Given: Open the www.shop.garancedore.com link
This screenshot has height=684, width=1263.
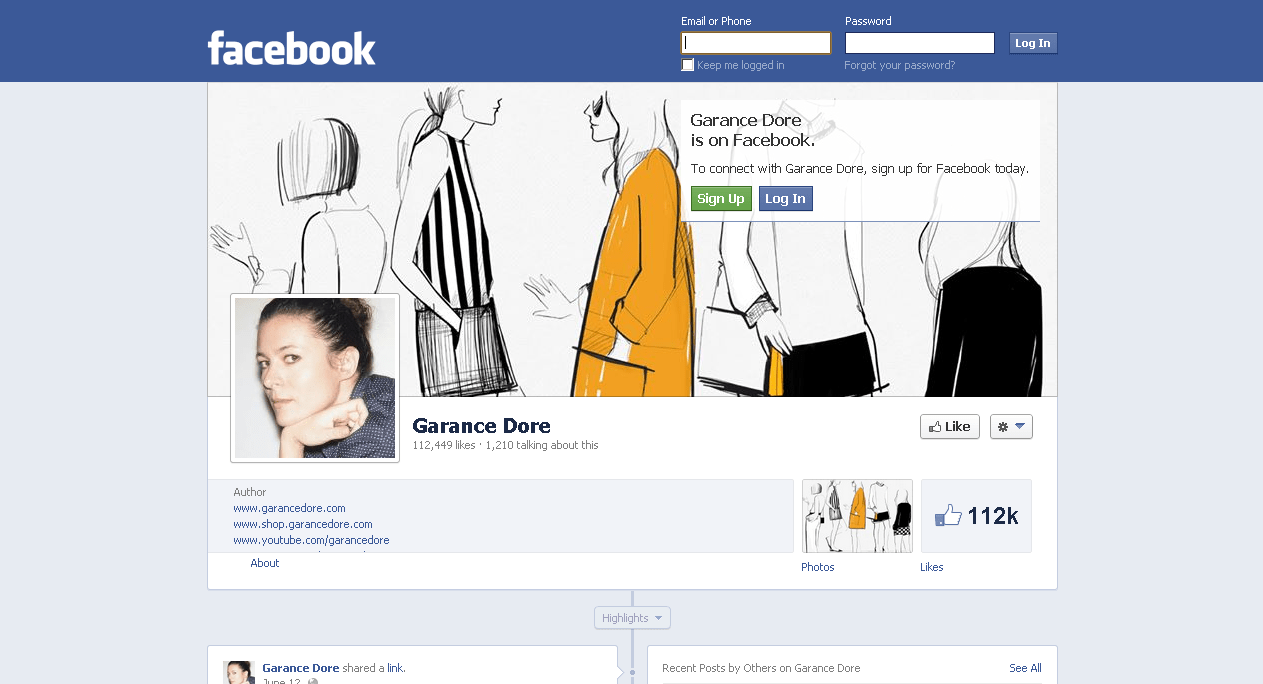Looking at the screenshot, I should click(x=302, y=524).
